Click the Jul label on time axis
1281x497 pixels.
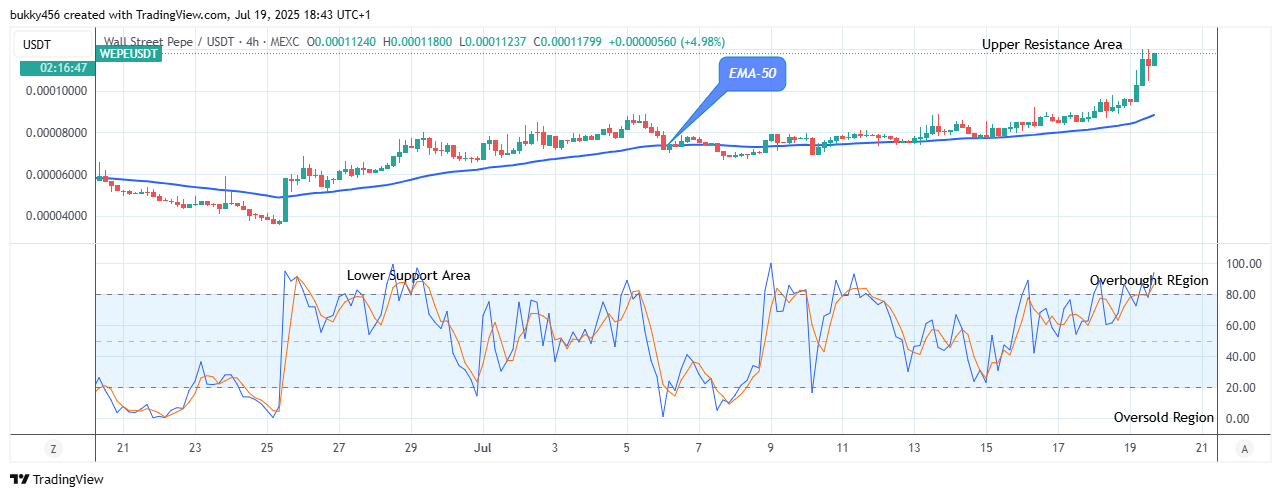tap(482, 449)
